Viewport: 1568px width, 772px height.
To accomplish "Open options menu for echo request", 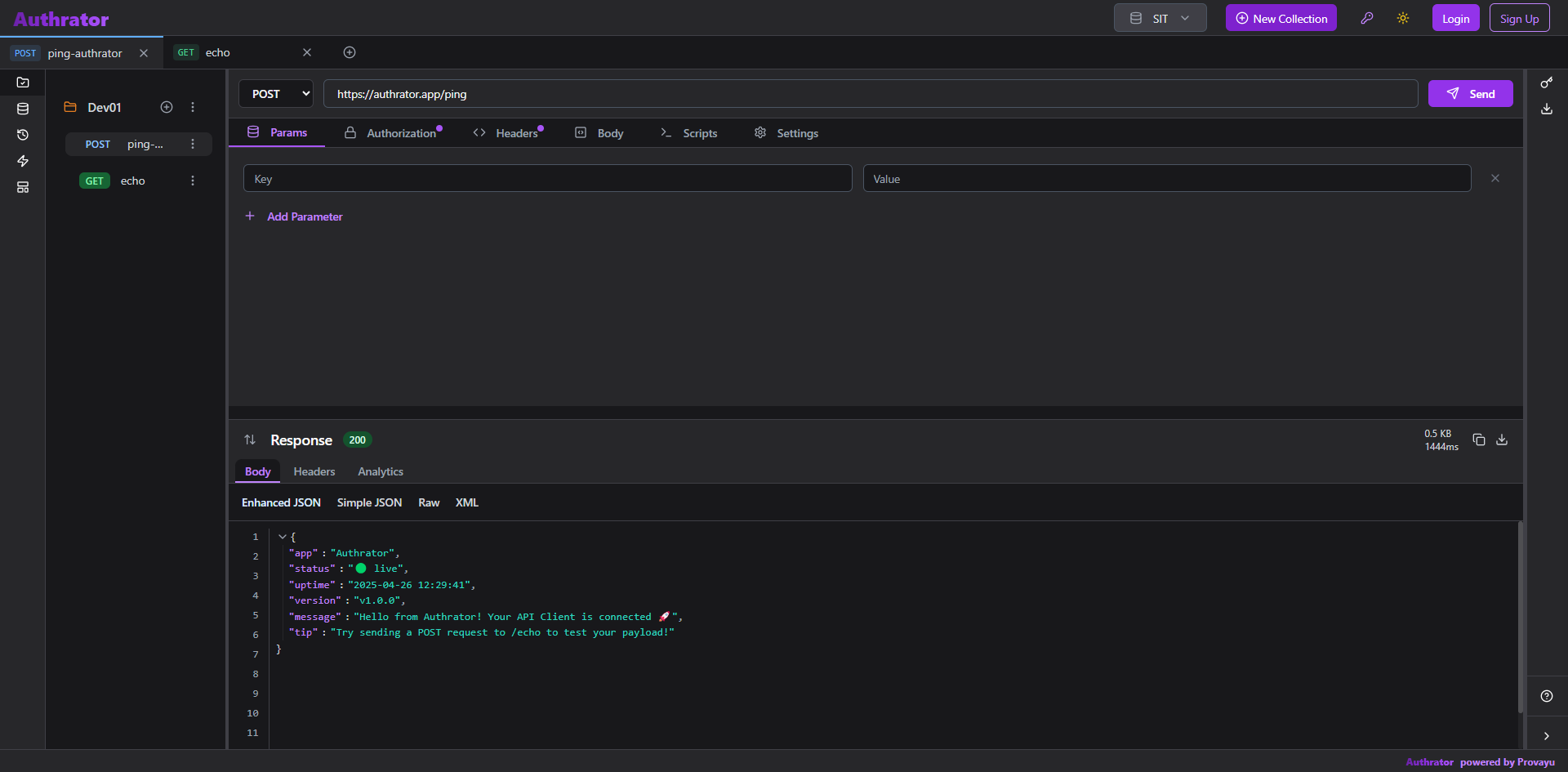I will click(193, 181).
